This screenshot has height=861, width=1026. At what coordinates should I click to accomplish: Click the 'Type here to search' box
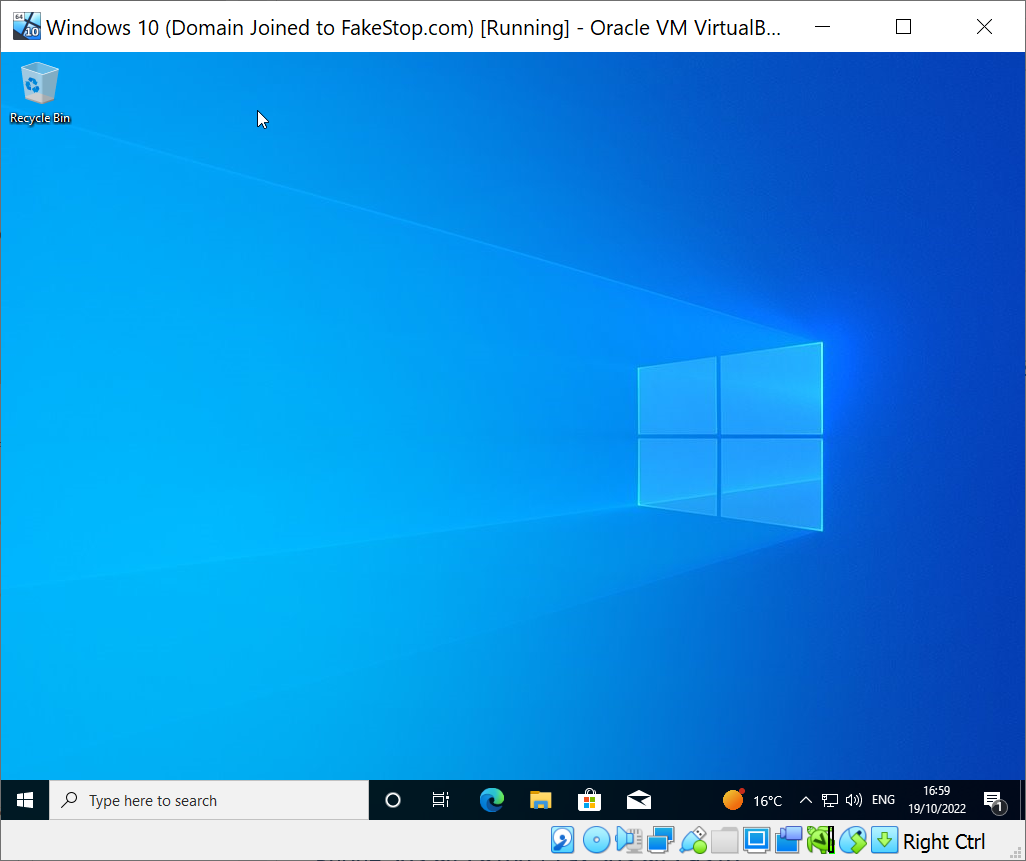tap(210, 800)
